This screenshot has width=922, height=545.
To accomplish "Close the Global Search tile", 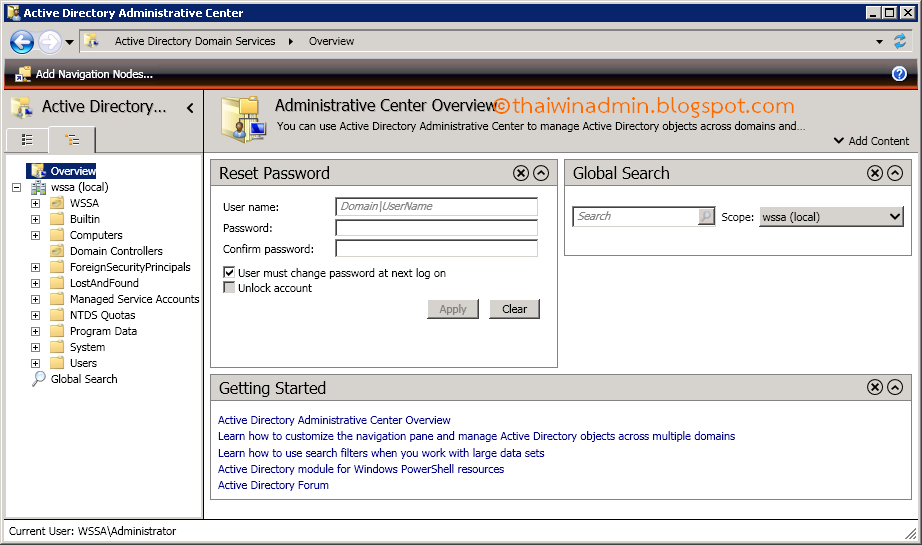I will (875, 173).
